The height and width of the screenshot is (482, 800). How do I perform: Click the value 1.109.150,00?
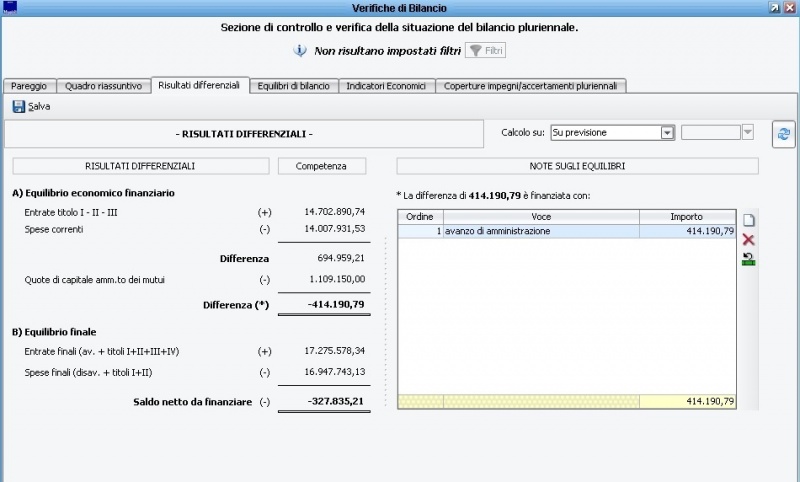coord(337,279)
